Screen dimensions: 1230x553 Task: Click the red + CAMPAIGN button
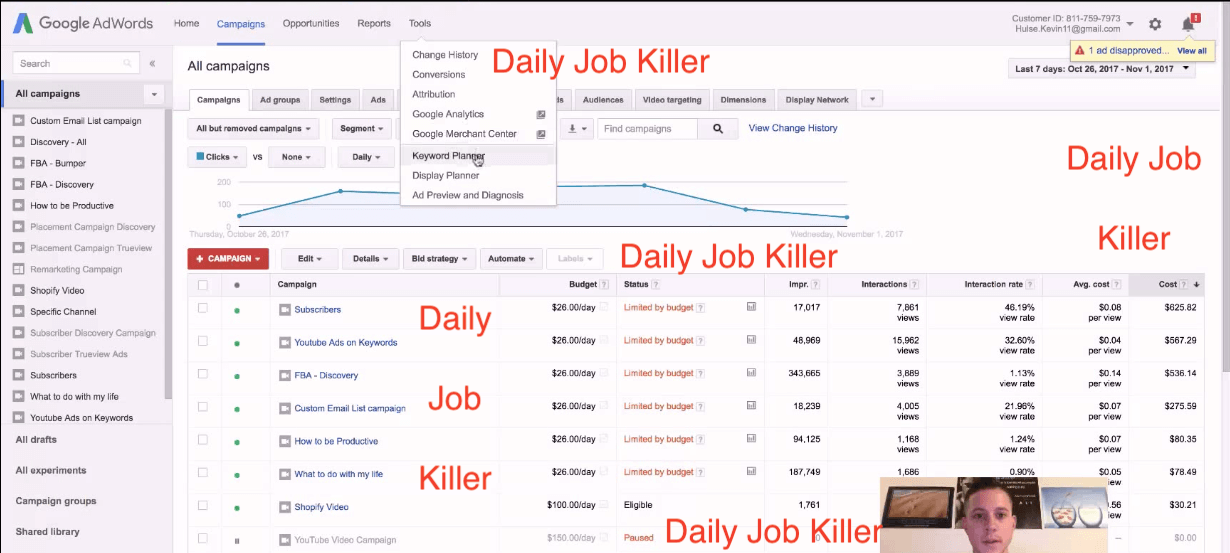pos(228,259)
